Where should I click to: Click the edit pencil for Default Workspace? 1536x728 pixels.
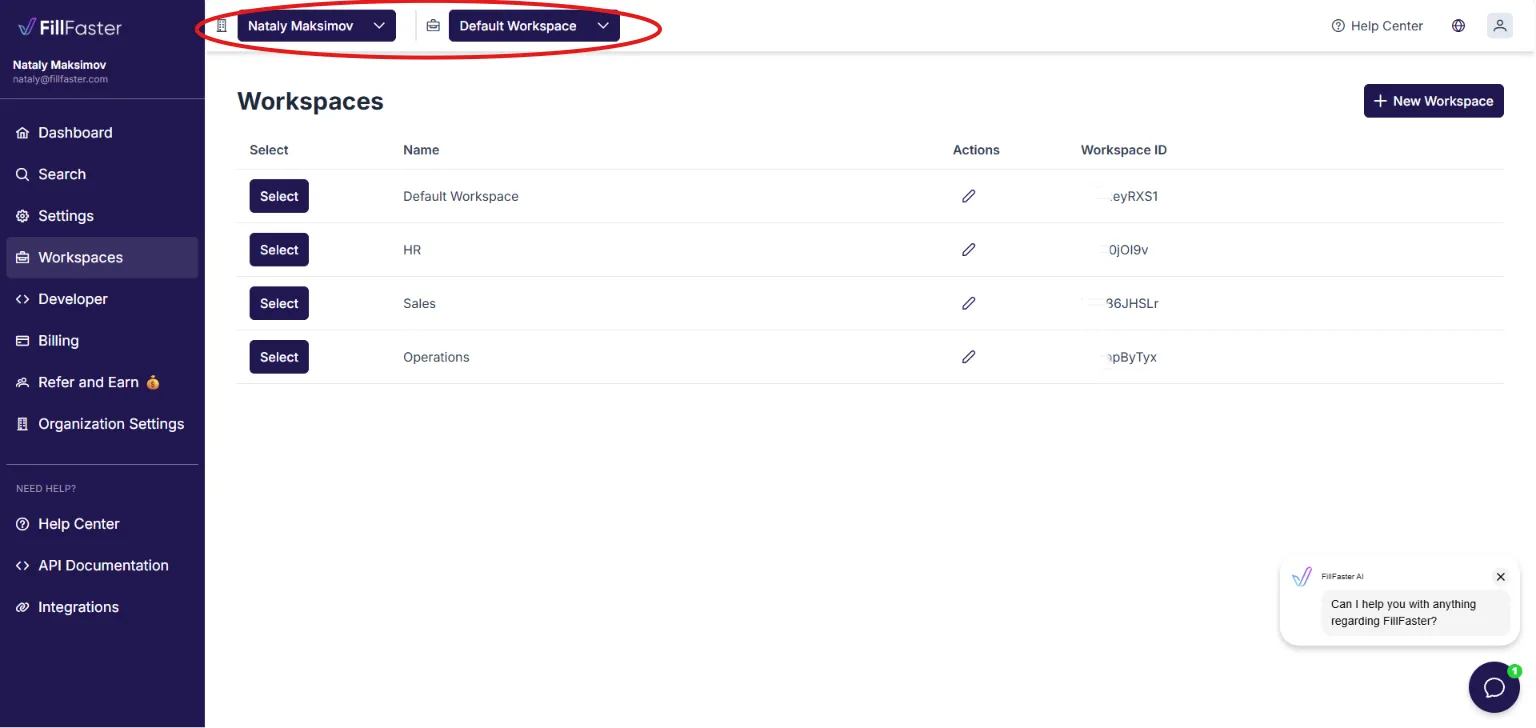[968, 196]
